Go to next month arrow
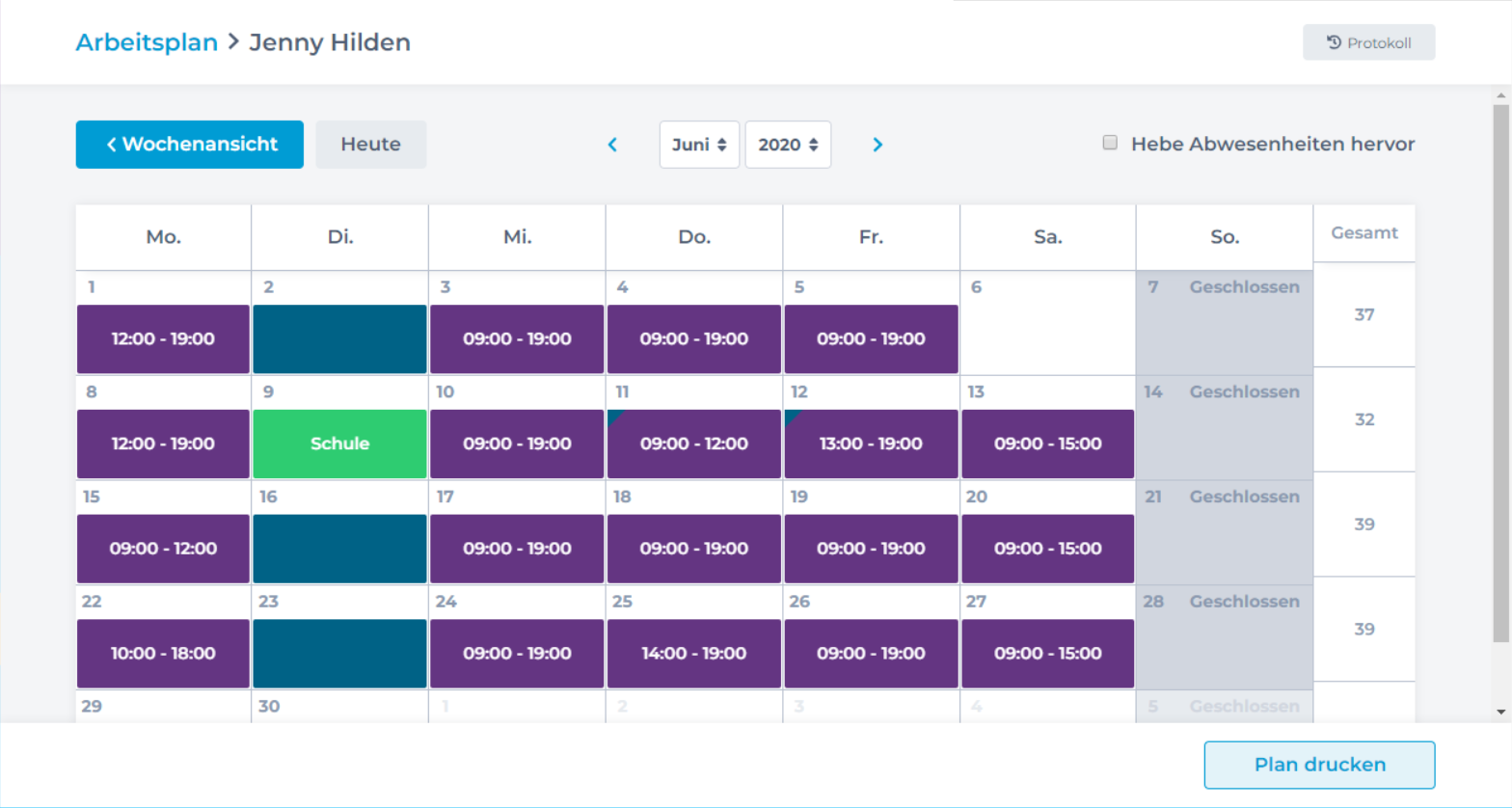 pos(877,145)
